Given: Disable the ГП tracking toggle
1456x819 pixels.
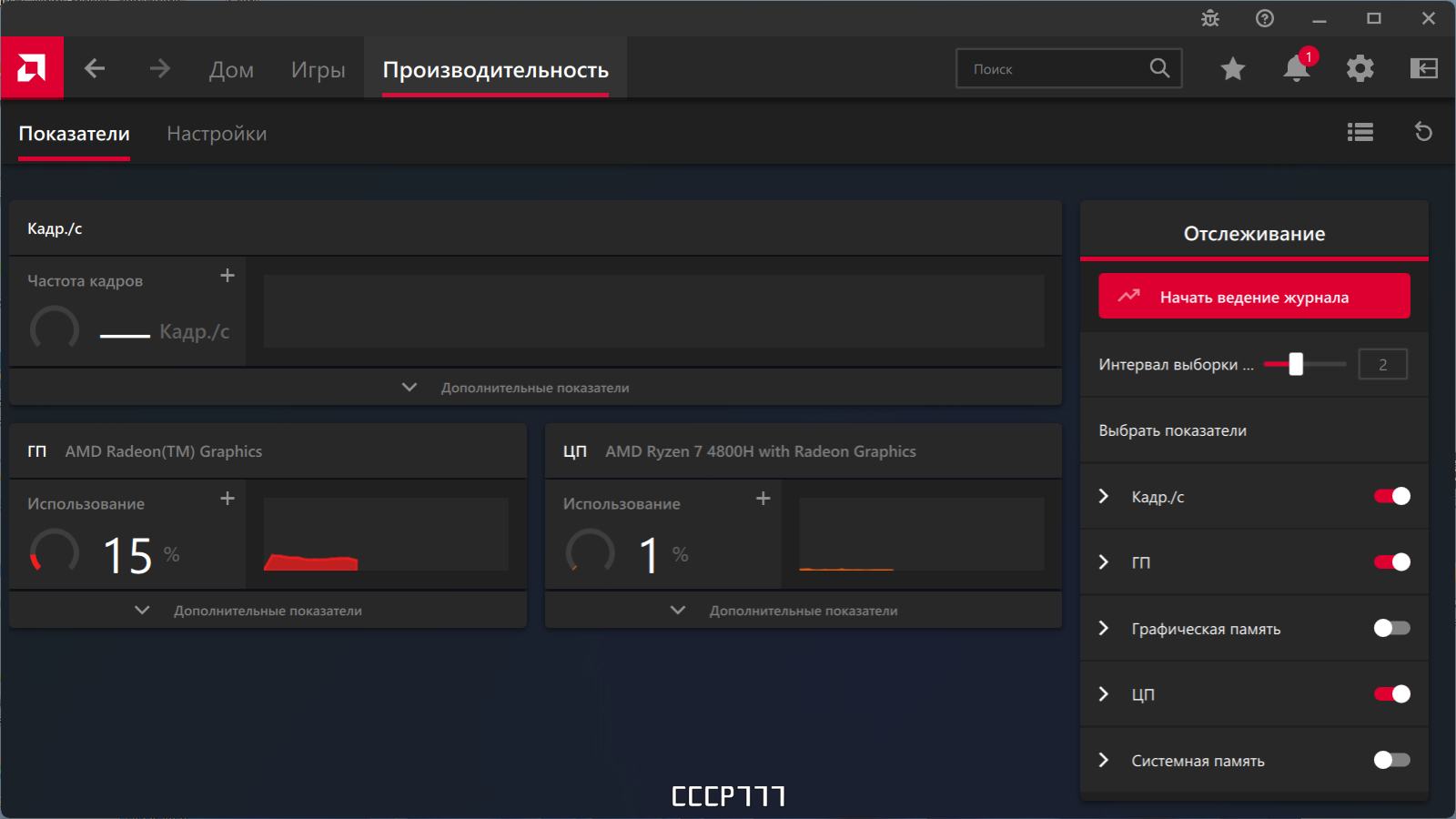Looking at the screenshot, I should pyautogui.click(x=1392, y=562).
